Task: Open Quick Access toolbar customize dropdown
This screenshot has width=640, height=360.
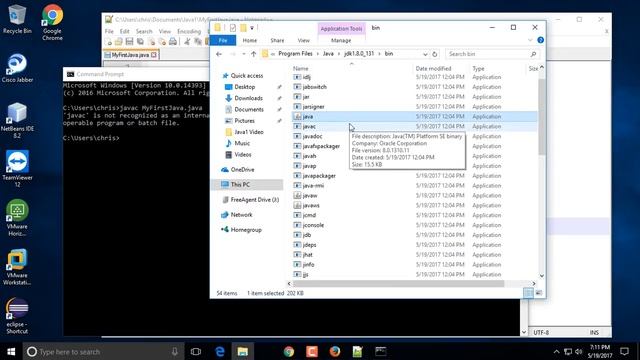Action: (252, 28)
